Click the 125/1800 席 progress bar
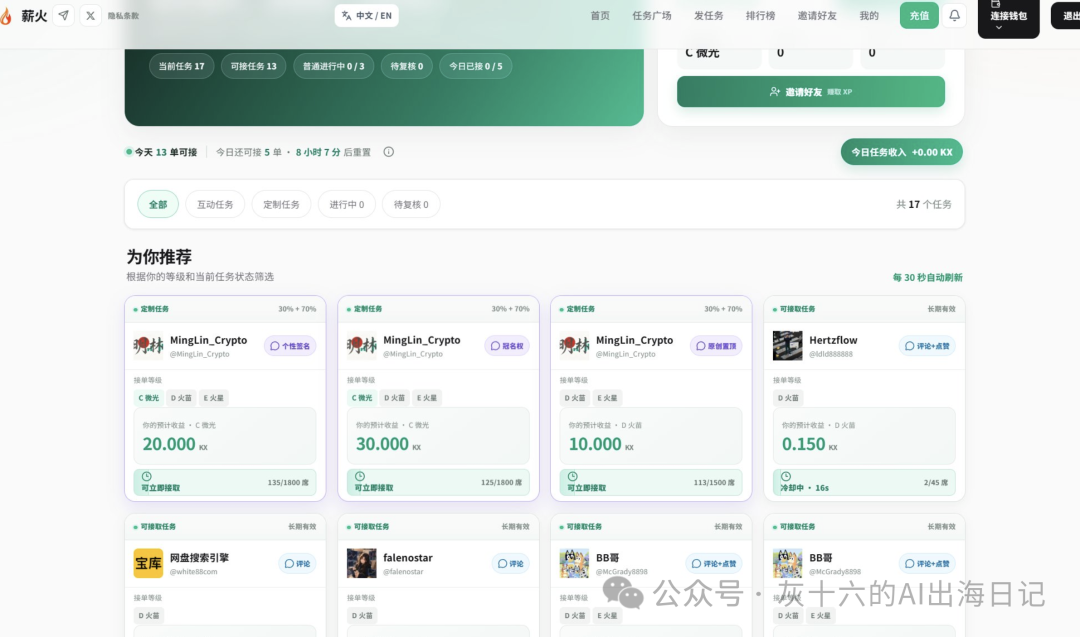 coord(438,482)
